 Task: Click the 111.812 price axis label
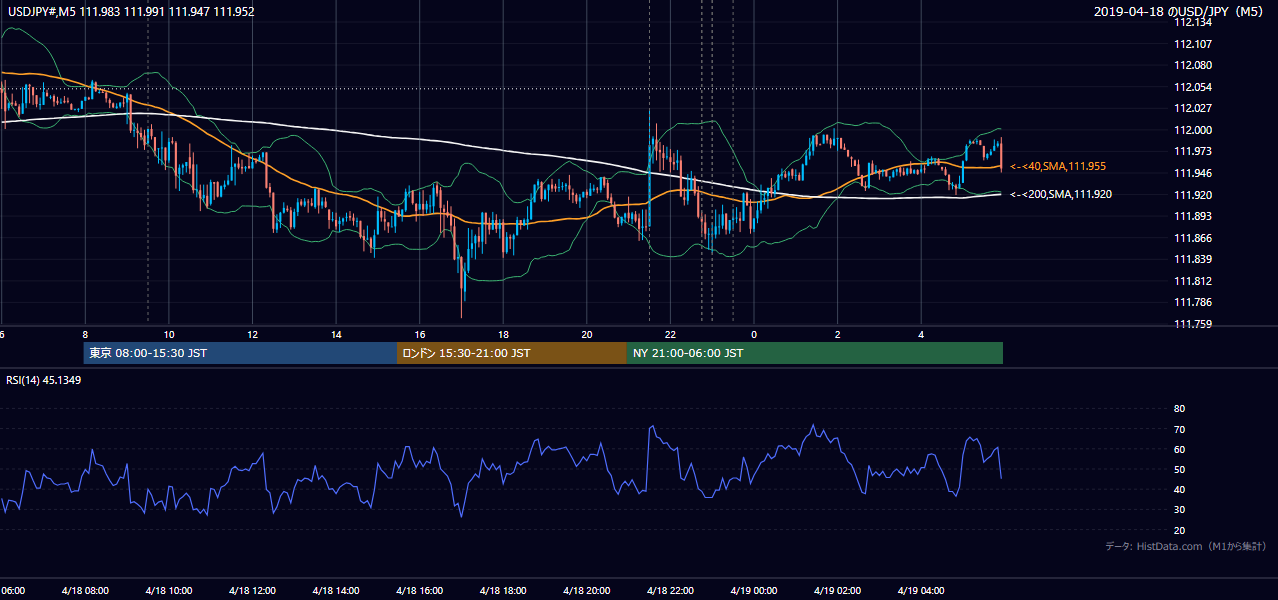pos(1193,281)
